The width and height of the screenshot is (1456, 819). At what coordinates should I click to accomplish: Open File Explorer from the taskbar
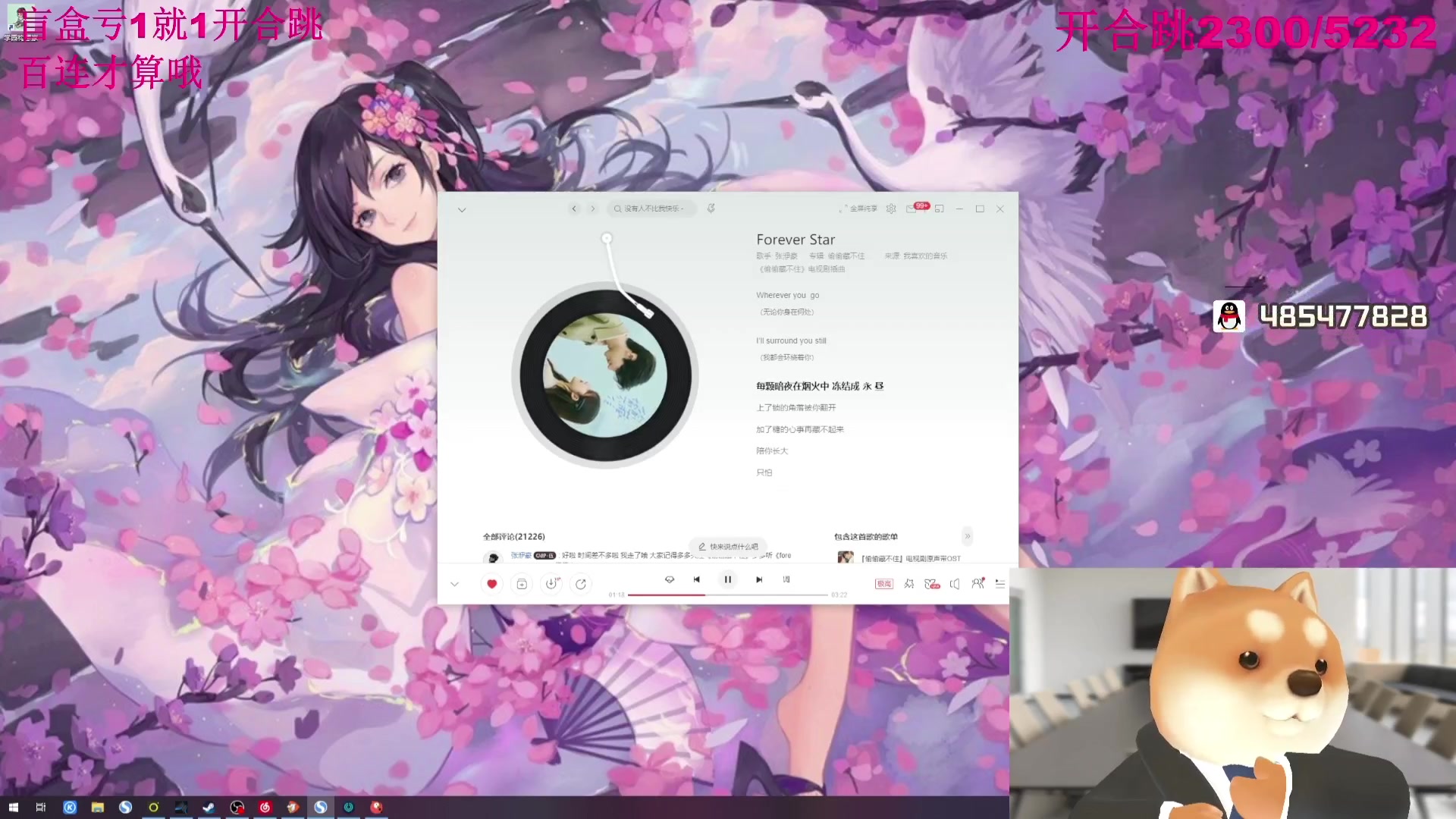98,808
